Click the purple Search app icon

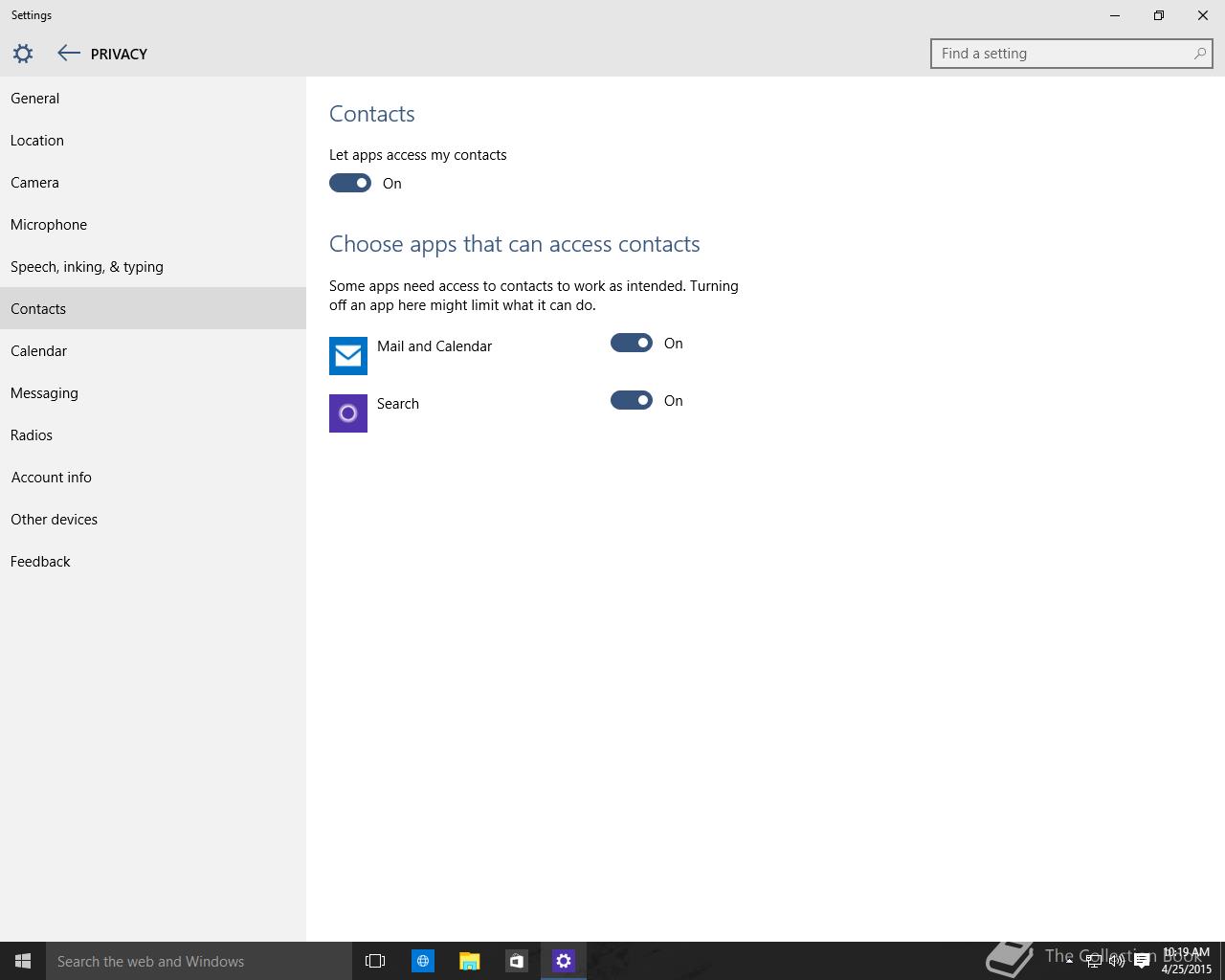348,413
